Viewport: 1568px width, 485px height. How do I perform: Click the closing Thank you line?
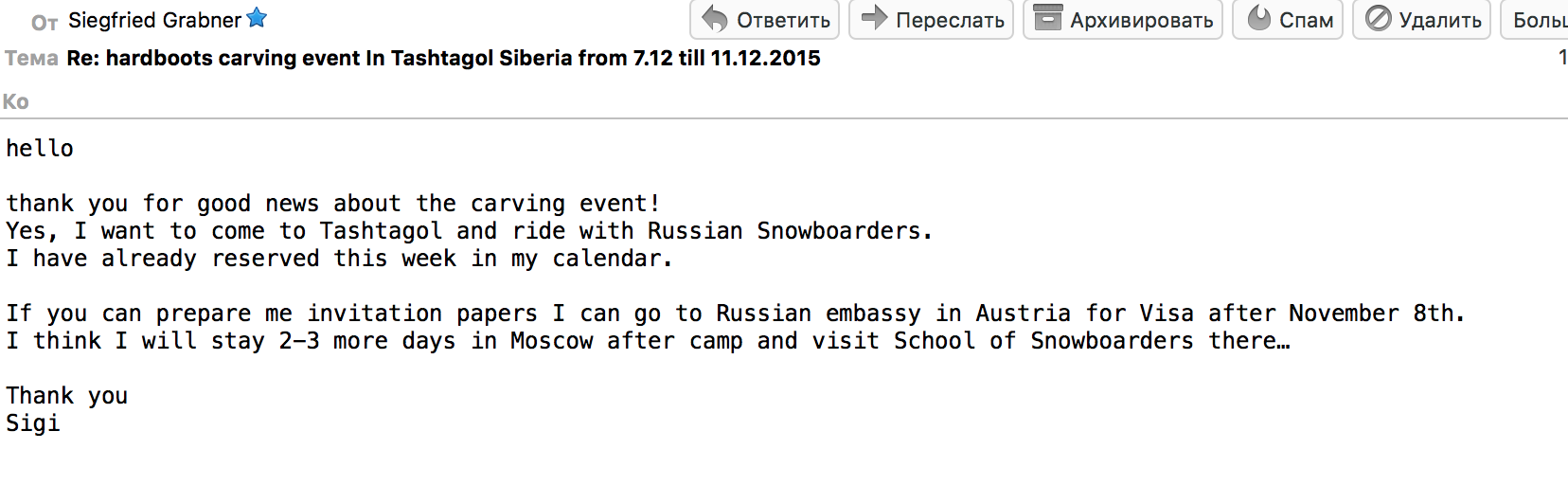click(66, 396)
